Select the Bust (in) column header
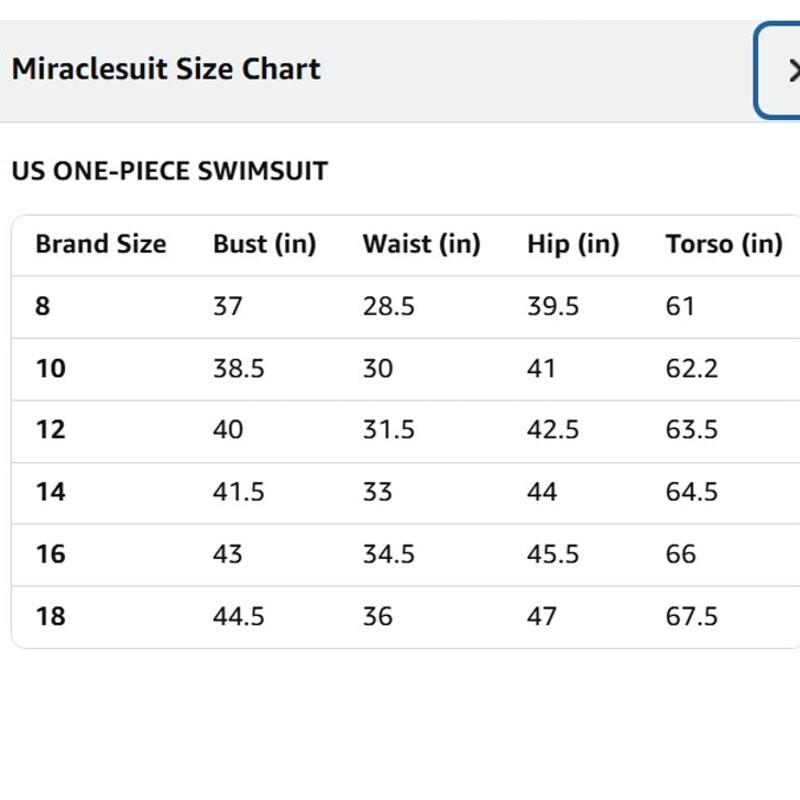800x800 pixels. (x=264, y=244)
